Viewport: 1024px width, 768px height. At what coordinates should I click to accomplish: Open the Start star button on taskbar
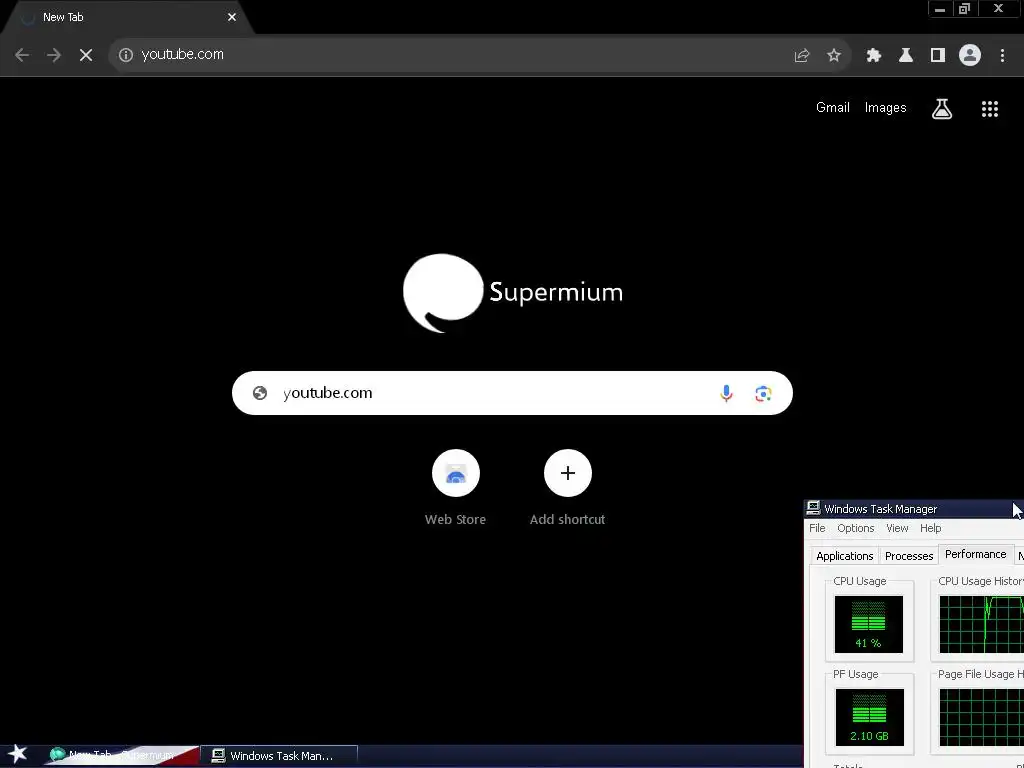click(18, 754)
